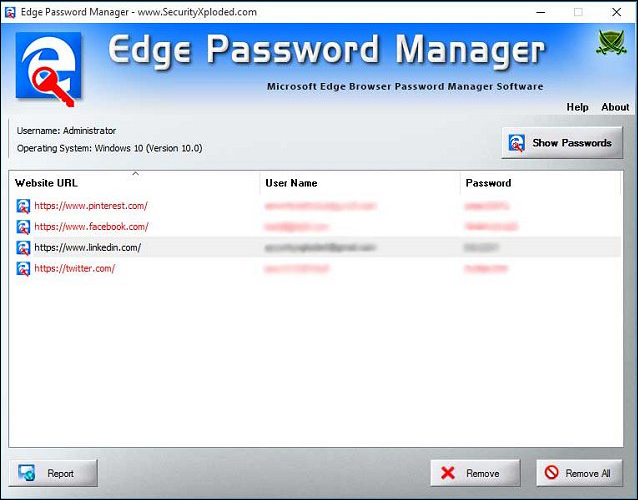Open the Help menu
The height and width of the screenshot is (500, 638).
(x=577, y=107)
